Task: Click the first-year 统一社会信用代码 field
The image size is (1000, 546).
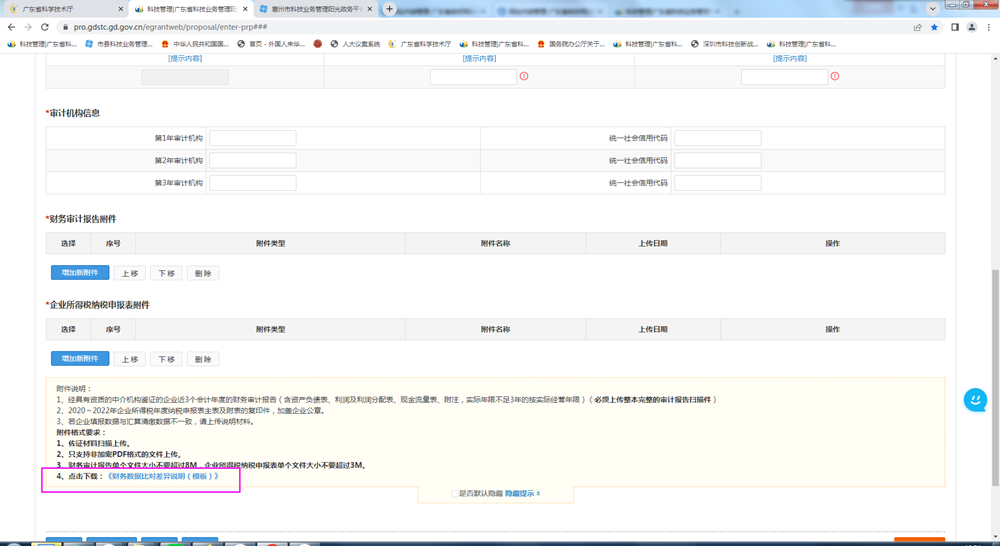Action: tap(717, 138)
